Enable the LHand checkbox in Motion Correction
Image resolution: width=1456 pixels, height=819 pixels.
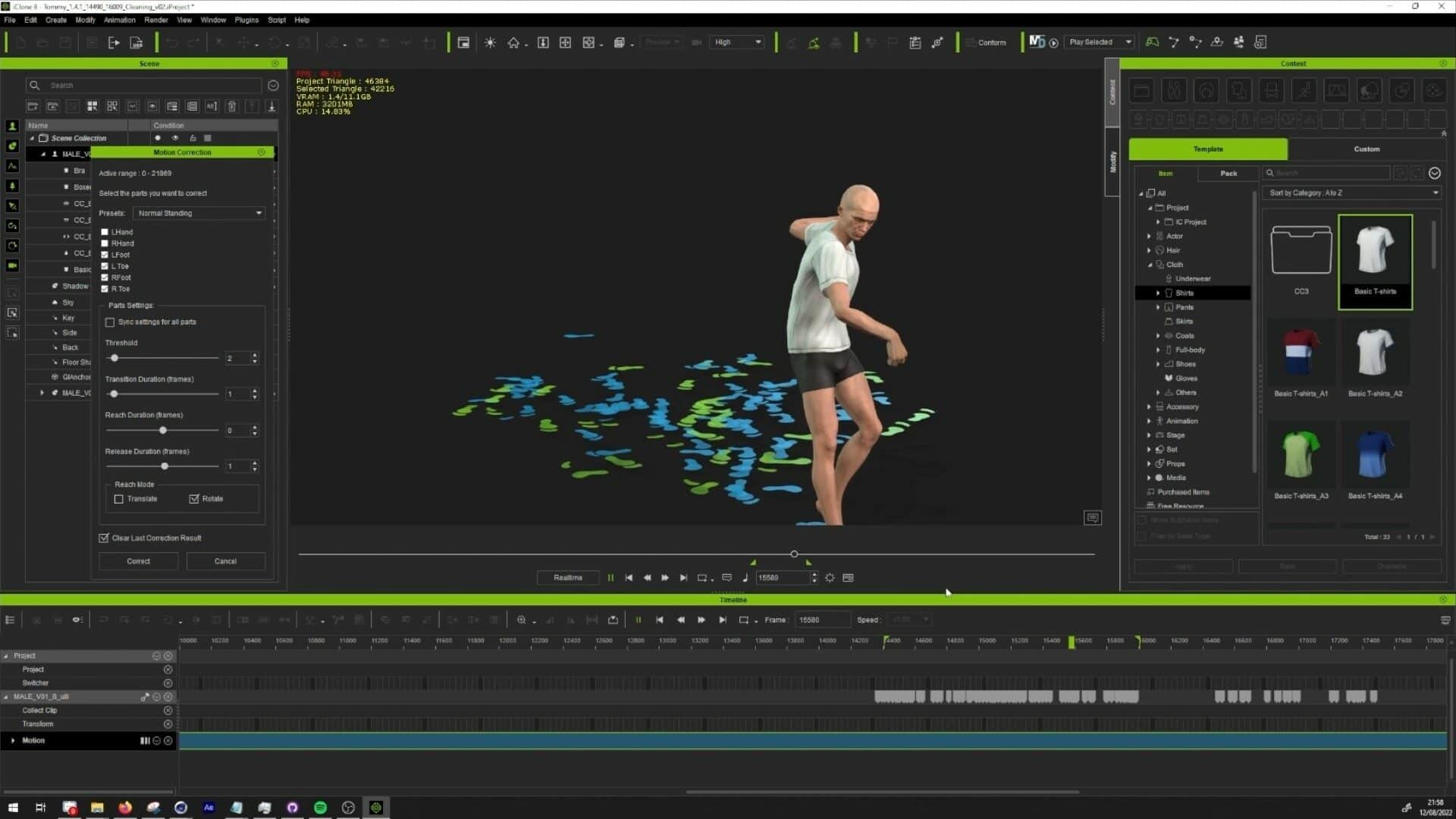pos(105,232)
